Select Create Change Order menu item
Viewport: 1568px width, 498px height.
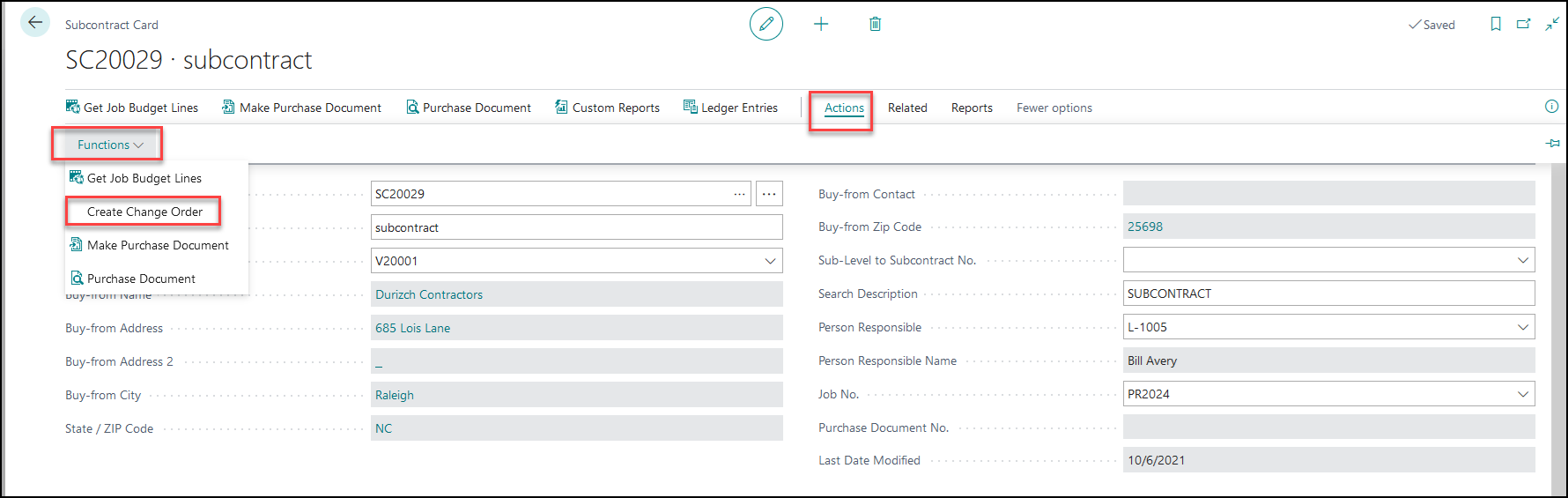(144, 212)
